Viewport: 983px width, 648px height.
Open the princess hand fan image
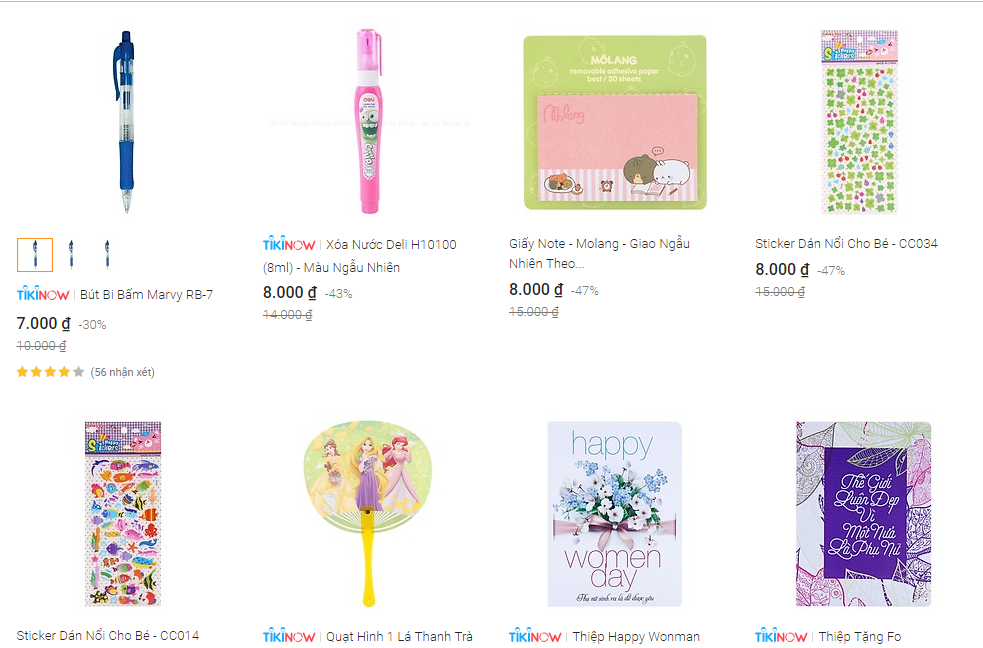(x=368, y=514)
